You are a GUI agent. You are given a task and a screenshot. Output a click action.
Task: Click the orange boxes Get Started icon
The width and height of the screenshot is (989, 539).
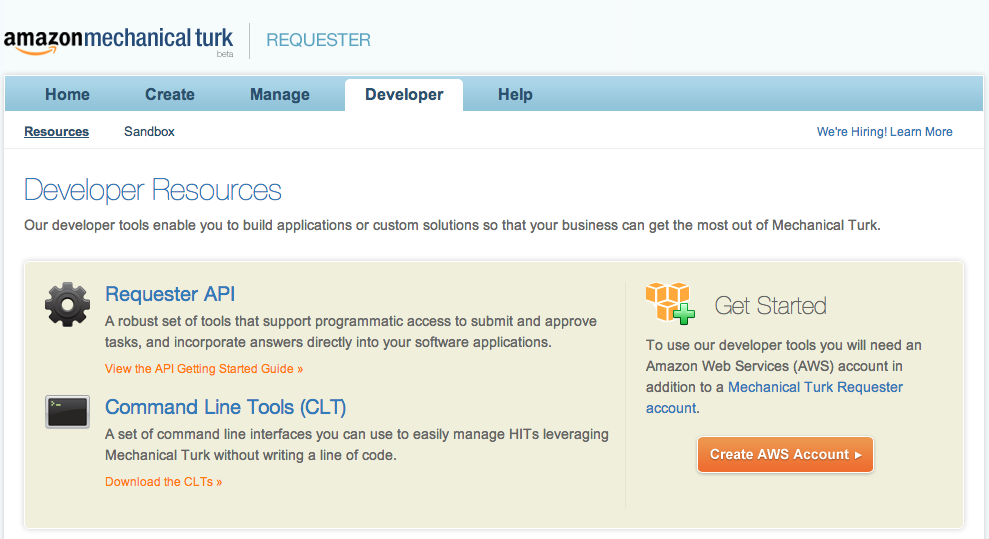(670, 303)
